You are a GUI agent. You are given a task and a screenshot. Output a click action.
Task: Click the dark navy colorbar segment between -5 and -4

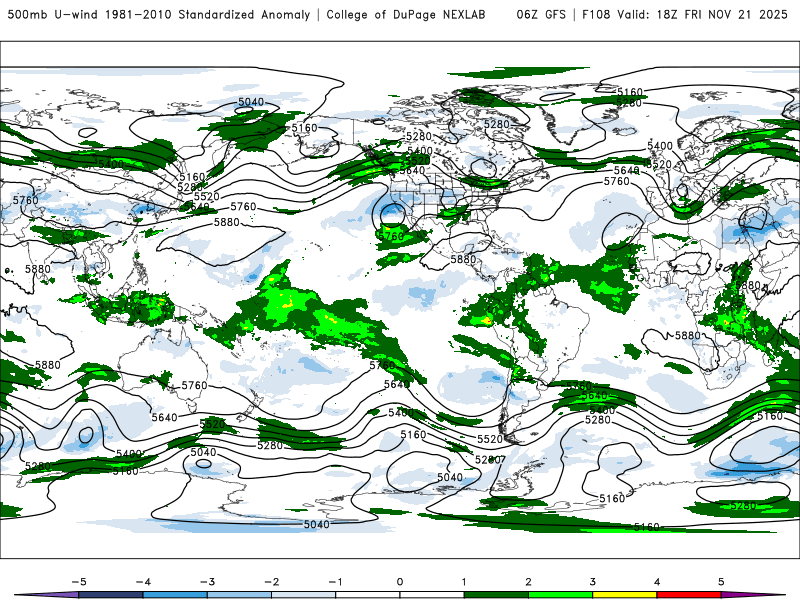point(111,595)
